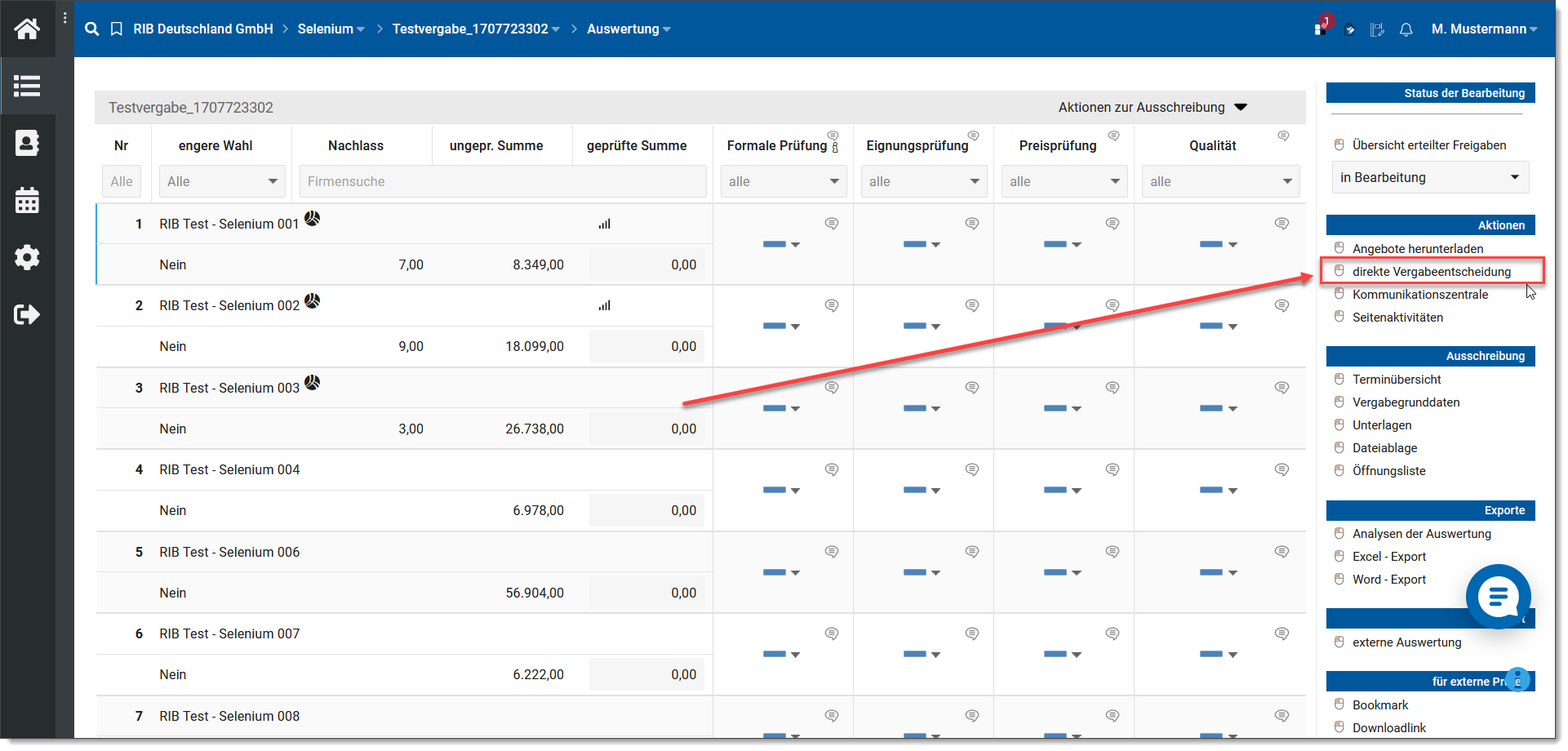This screenshot has height=751, width=1568.
Task: Open Öffnungsliste link
Action: (1388, 470)
